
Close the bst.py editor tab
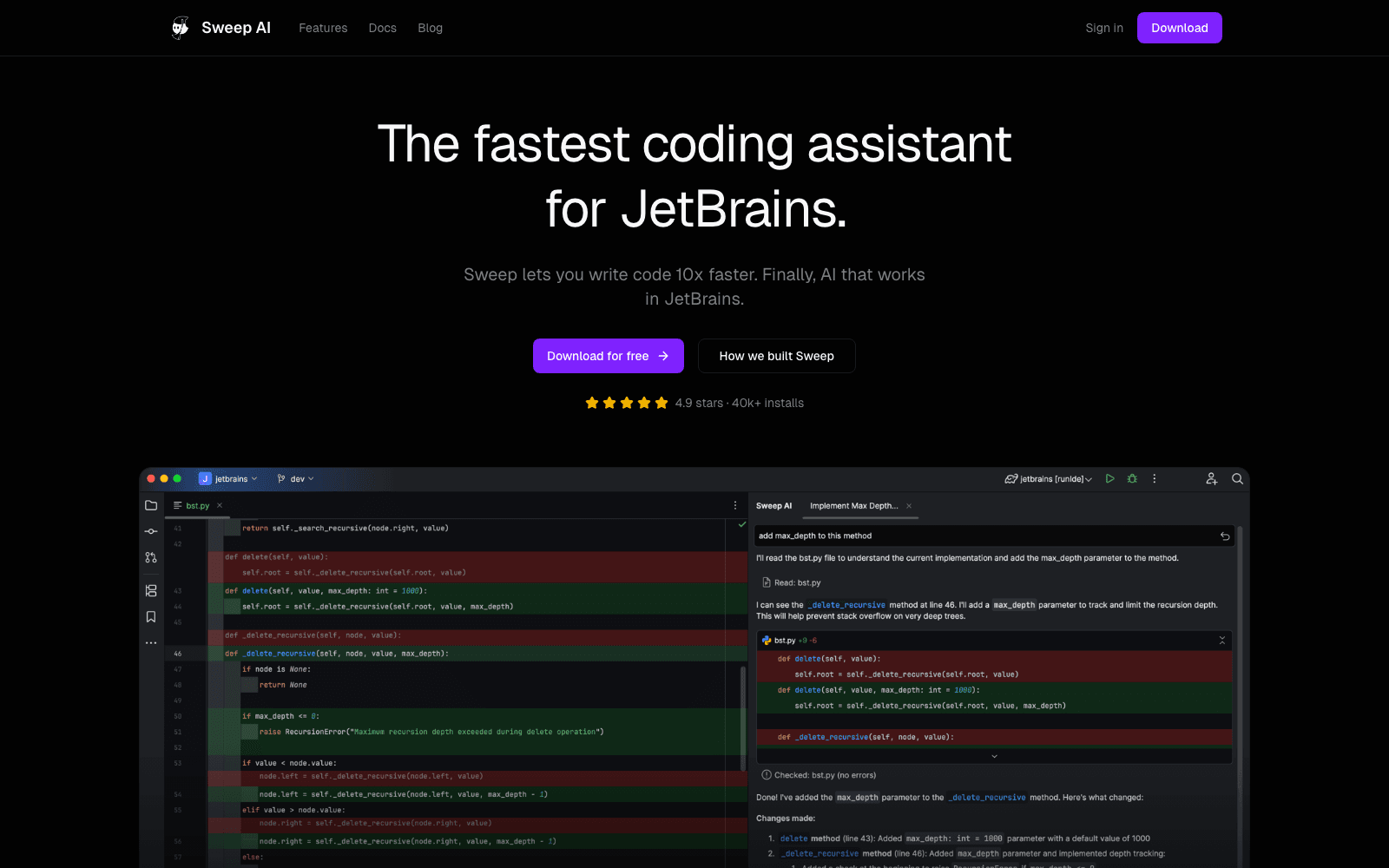click(x=220, y=505)
